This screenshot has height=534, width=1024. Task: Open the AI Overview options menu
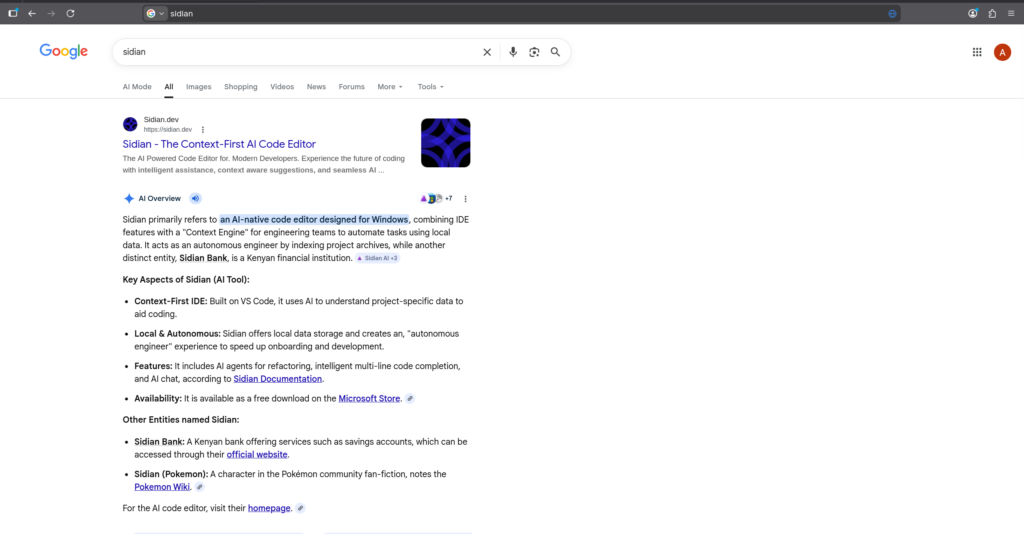[x=465, y=198]
